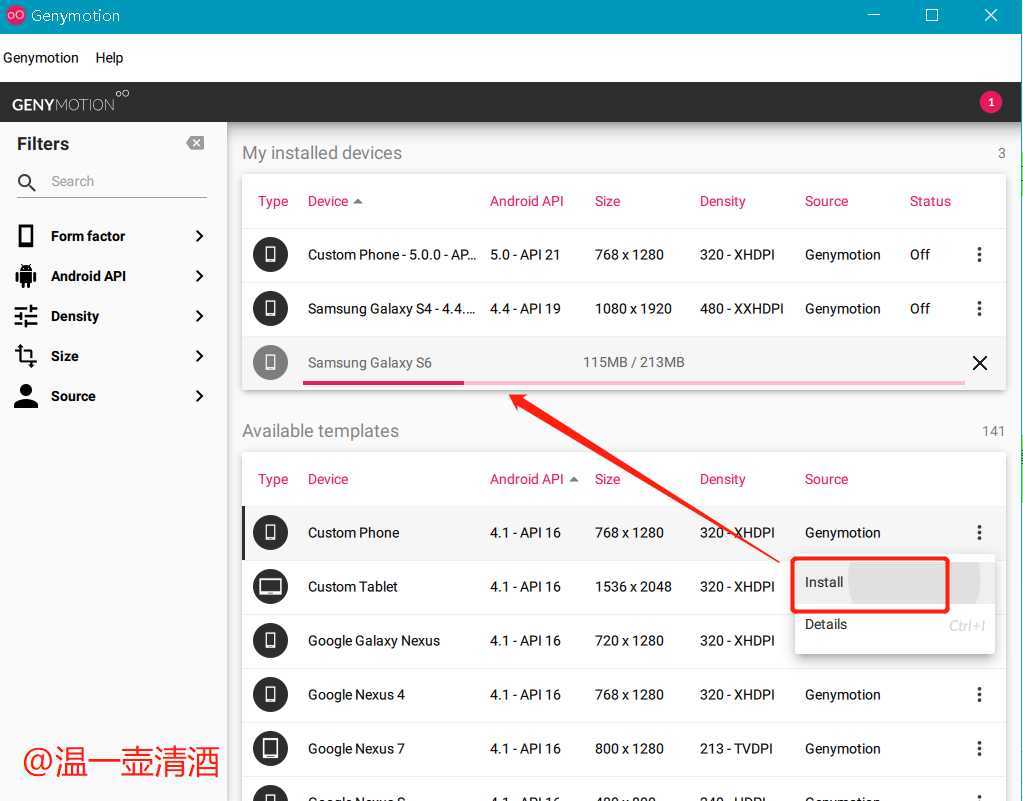
Task: Click the Google Nexus 4 device icon
Action: coord(270,695)
